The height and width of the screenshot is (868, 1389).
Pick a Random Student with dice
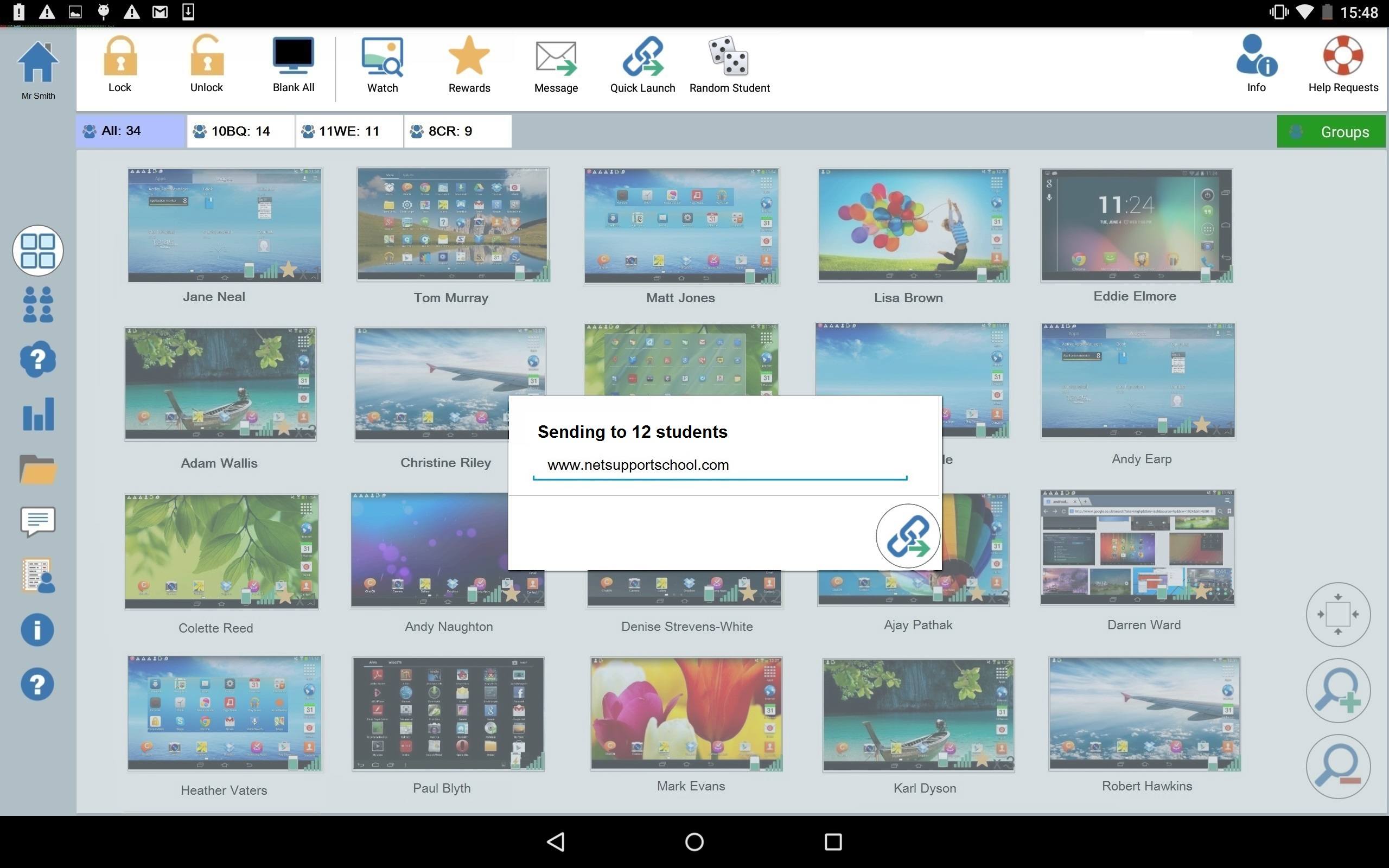pyautogui.click(x=729, y=57)
